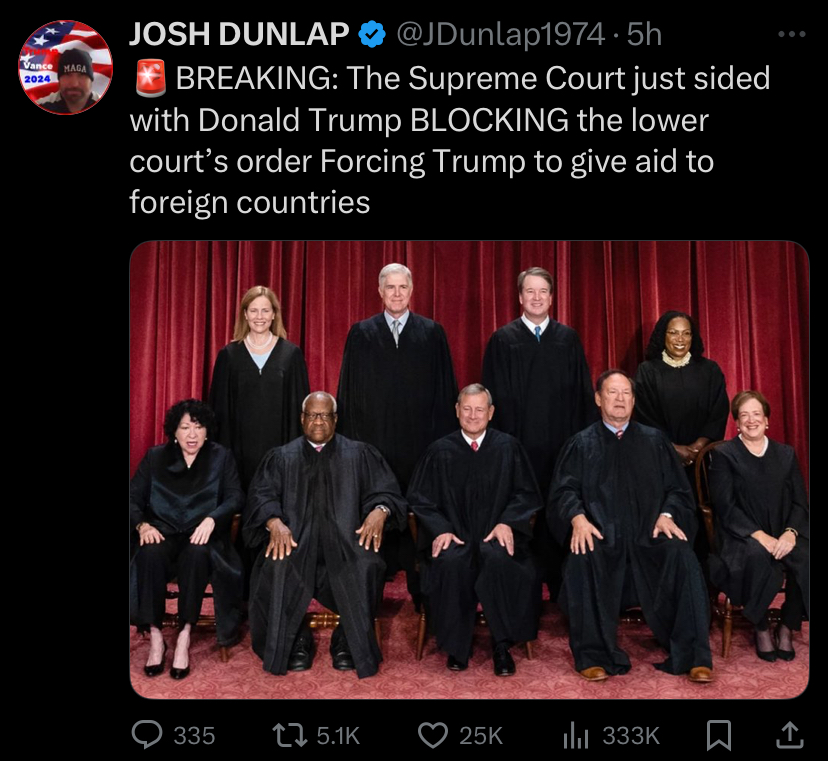828x761 pixels.
Task: Click the blue verified badge
Action: click(372, 34)
